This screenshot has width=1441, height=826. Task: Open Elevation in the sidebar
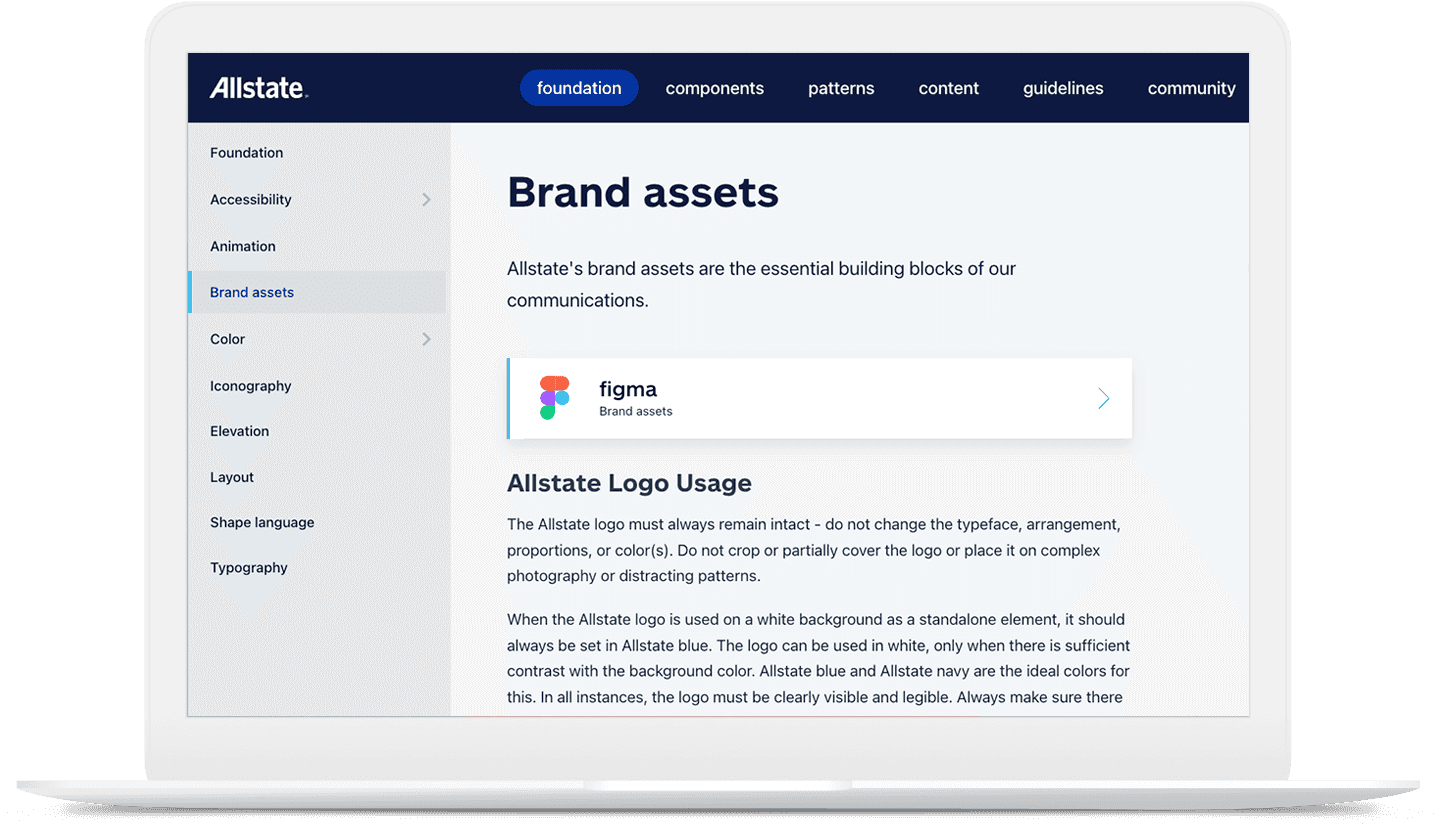tap(239, 431)
